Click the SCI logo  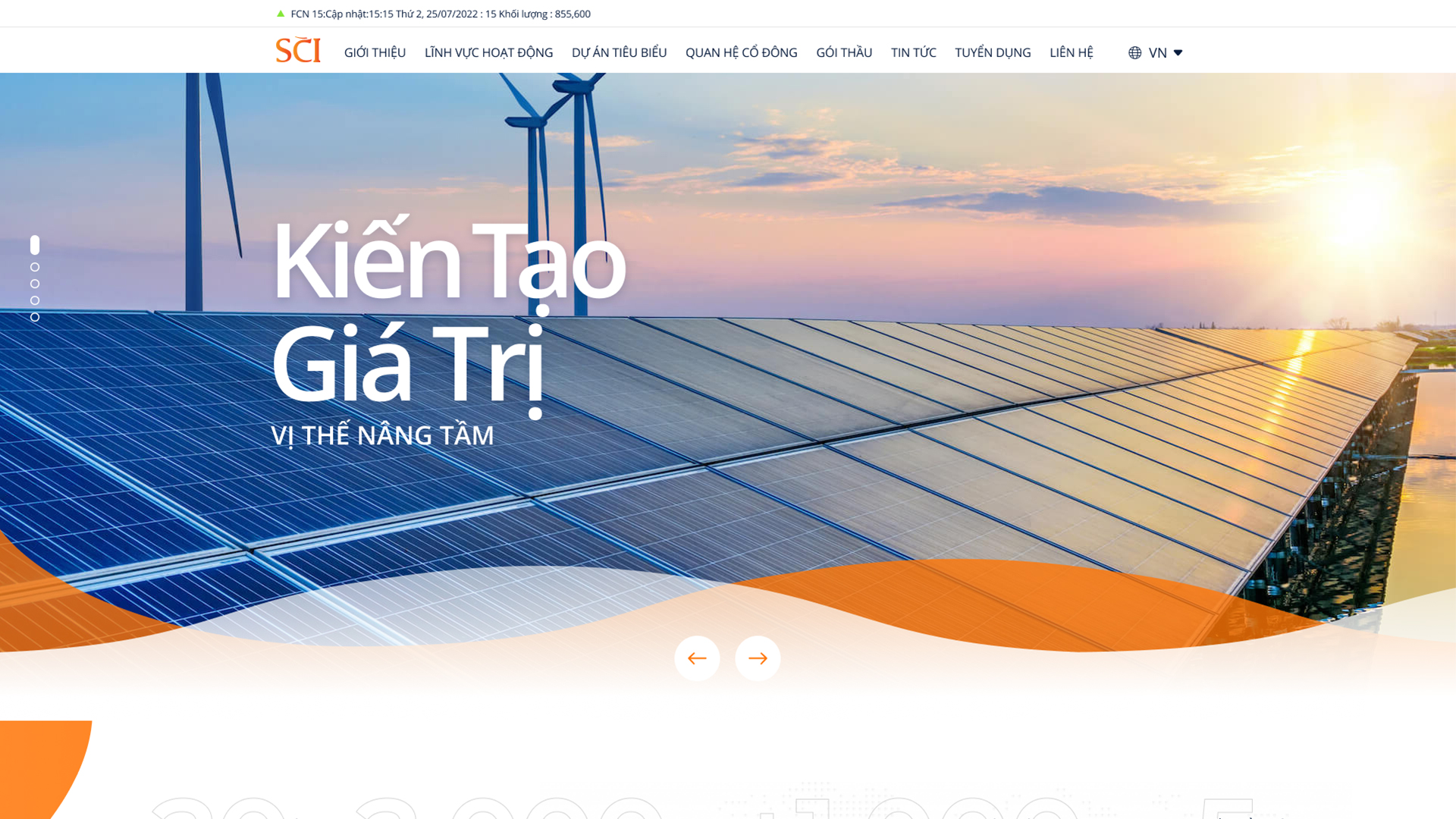tap(298, 50)
